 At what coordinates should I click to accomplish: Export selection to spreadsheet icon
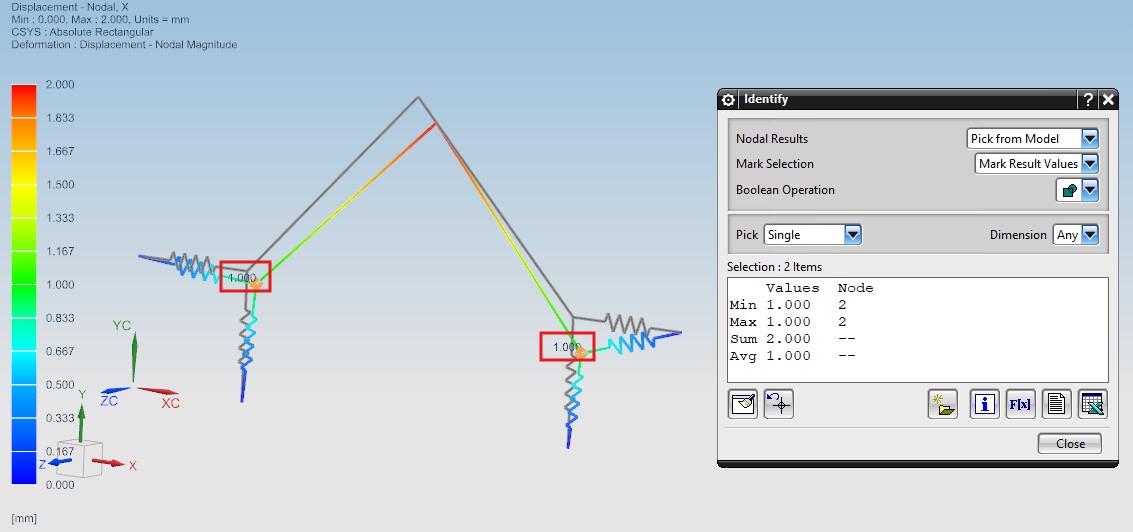(1093, 404)
